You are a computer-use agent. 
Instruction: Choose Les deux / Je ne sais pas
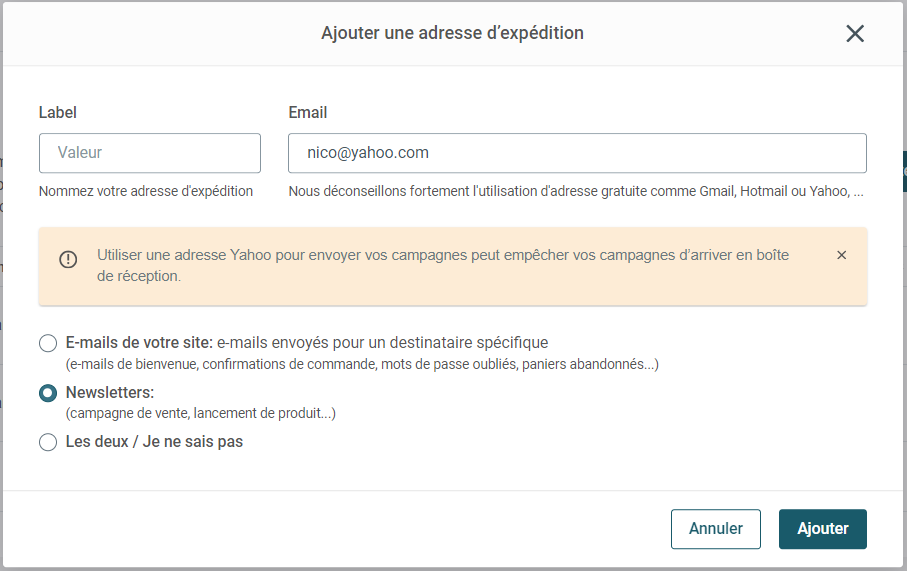coord(48,443)
